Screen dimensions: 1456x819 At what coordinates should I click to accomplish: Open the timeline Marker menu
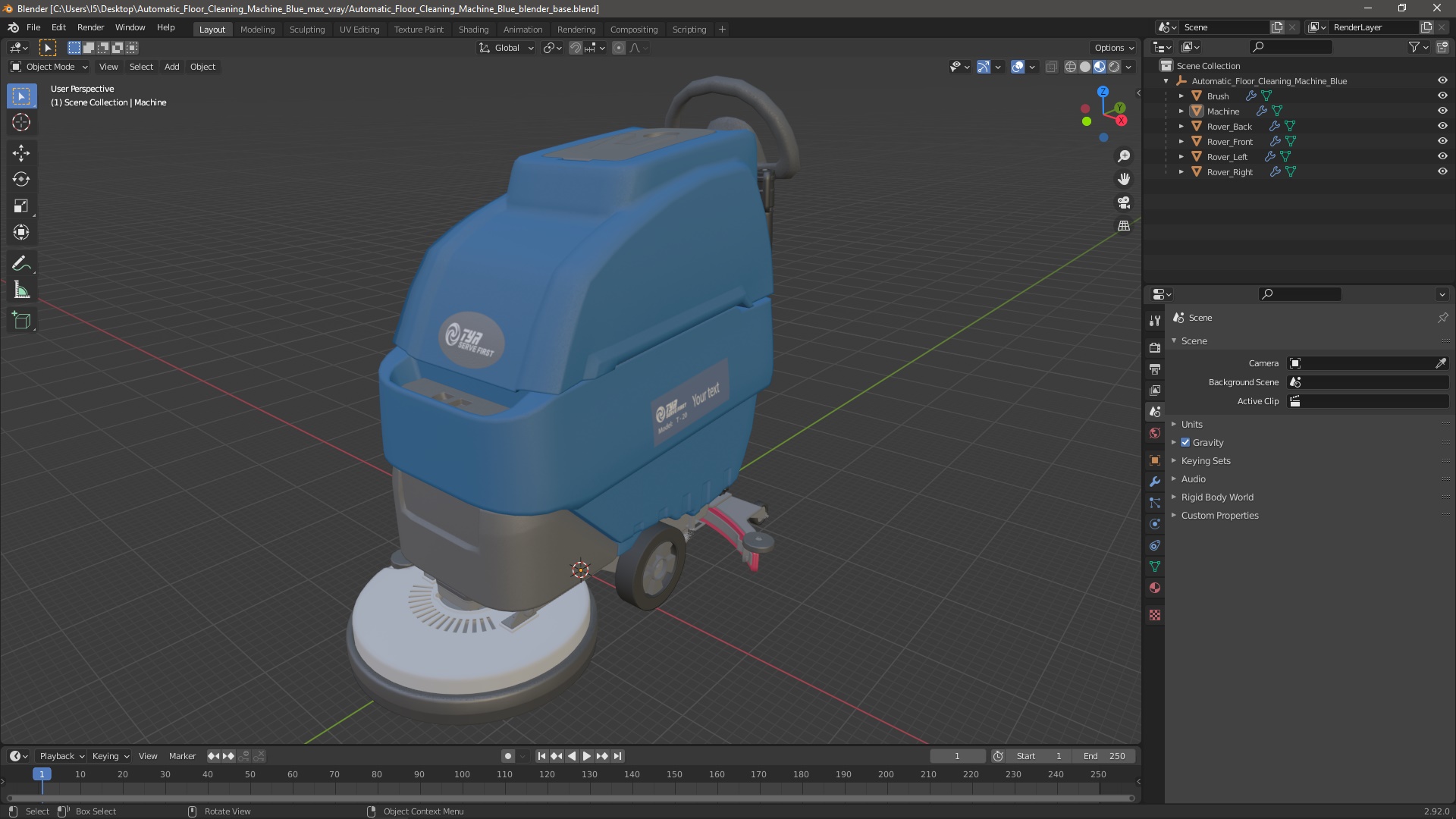(x=182, y=756)
